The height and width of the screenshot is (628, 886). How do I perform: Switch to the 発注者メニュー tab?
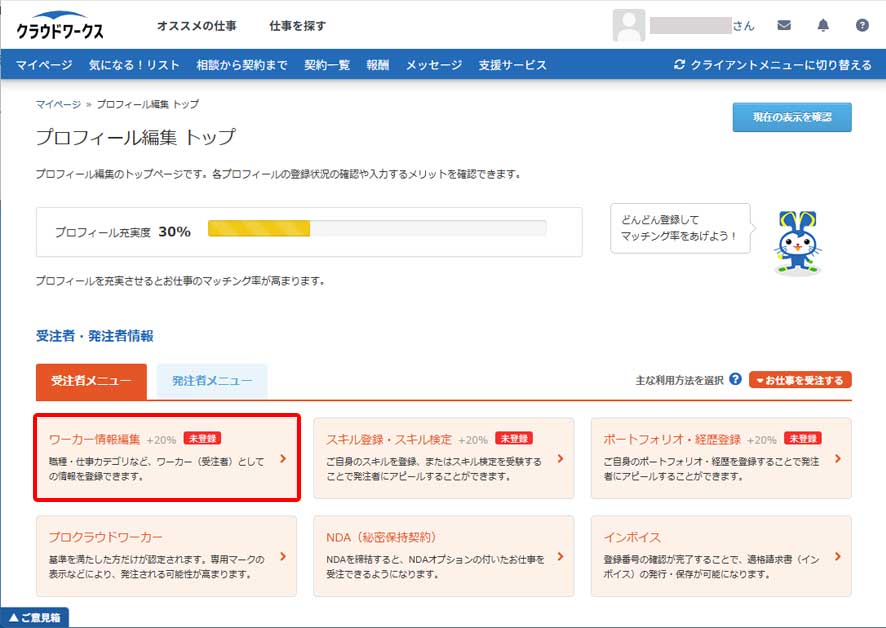[x=211, y=381]
